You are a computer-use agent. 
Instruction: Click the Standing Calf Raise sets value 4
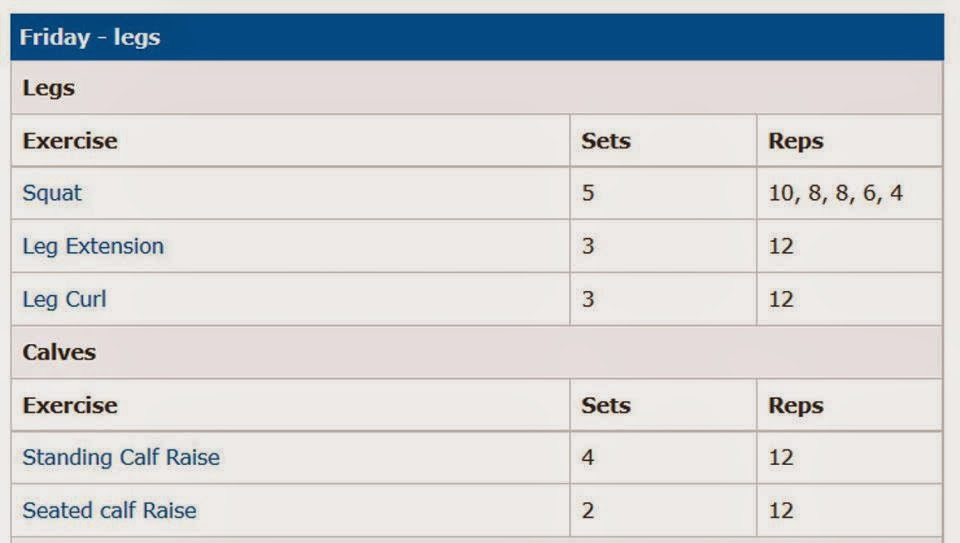click(x=588, y=457)
